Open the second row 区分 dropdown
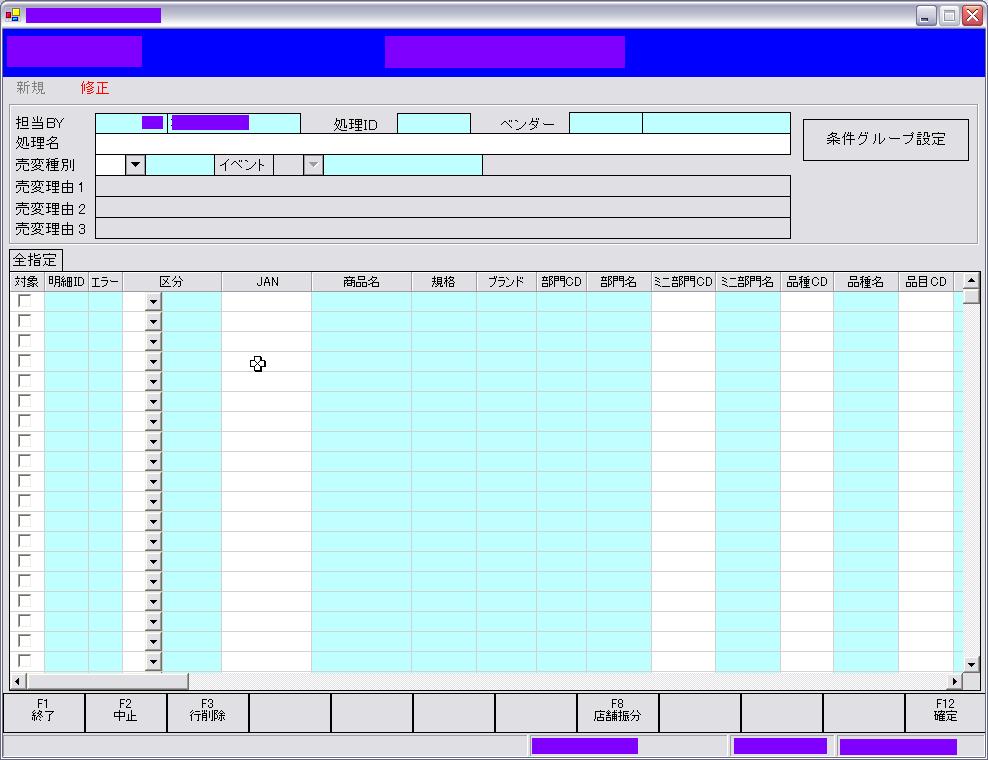Image resolution: width=988 pixels, height=760 pixels. click(x=153, y=322)
